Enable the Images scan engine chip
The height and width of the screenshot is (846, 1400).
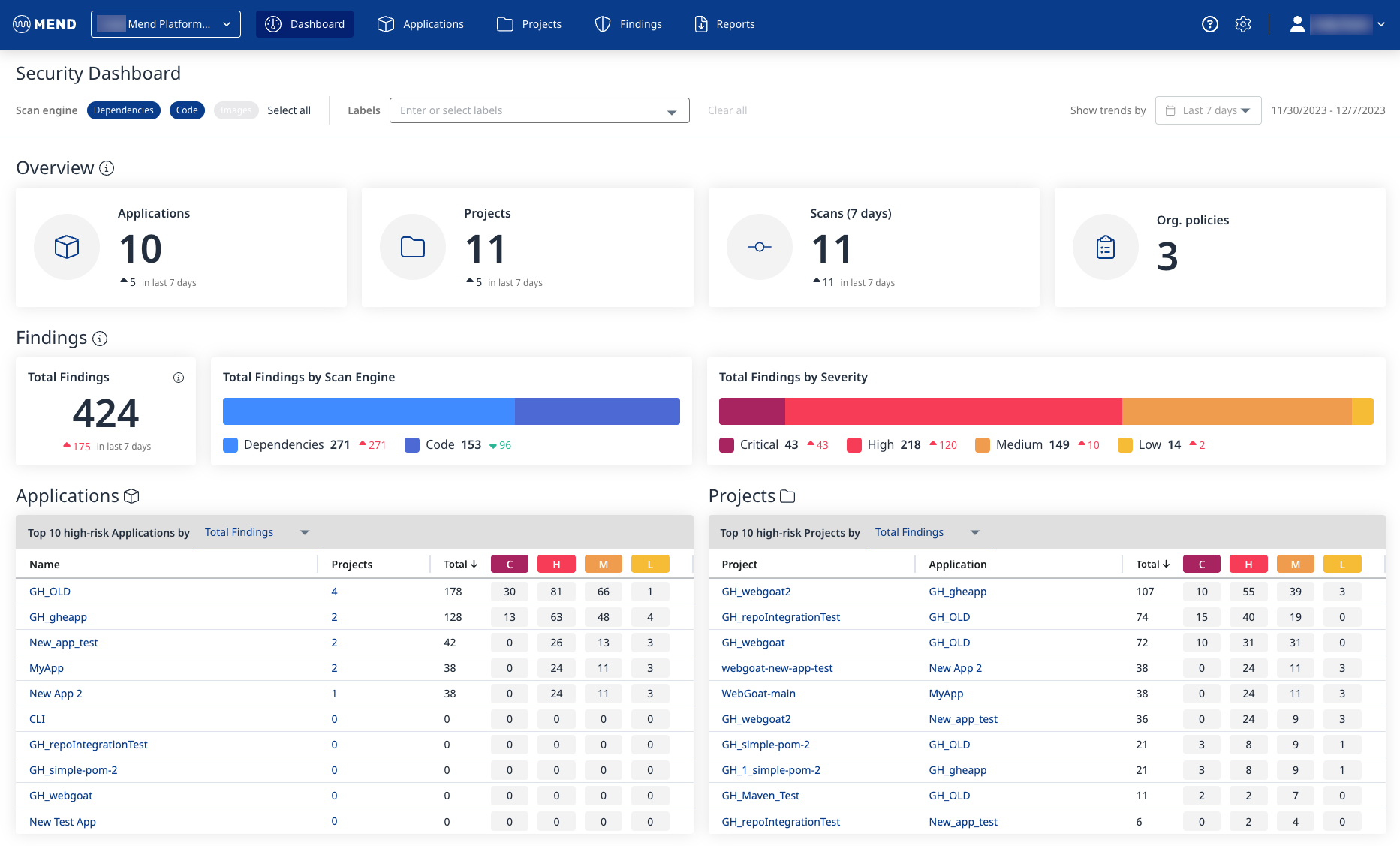236,110
